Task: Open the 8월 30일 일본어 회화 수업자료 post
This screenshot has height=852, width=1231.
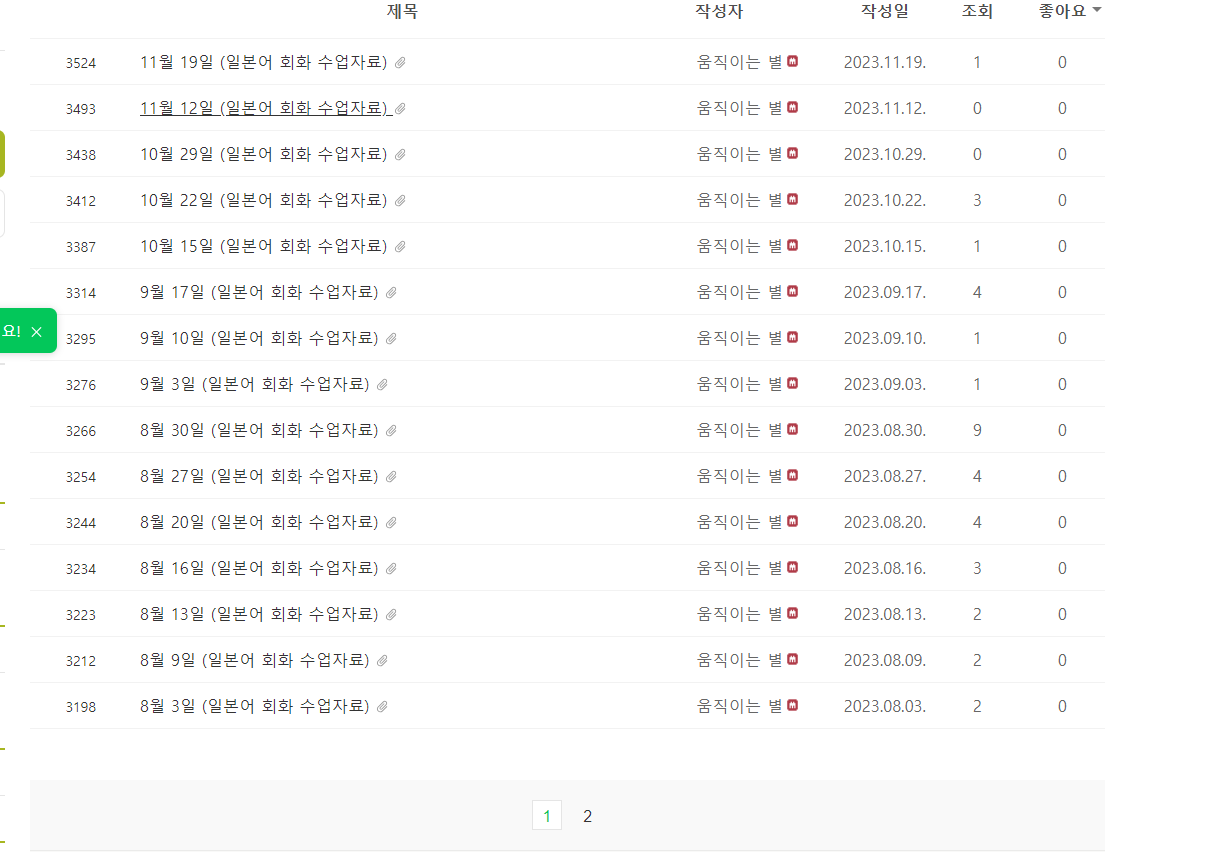Action: point(259,430)
